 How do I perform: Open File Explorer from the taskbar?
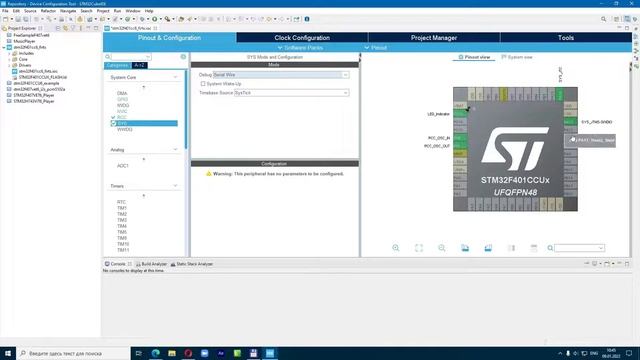tap(172, 353)
